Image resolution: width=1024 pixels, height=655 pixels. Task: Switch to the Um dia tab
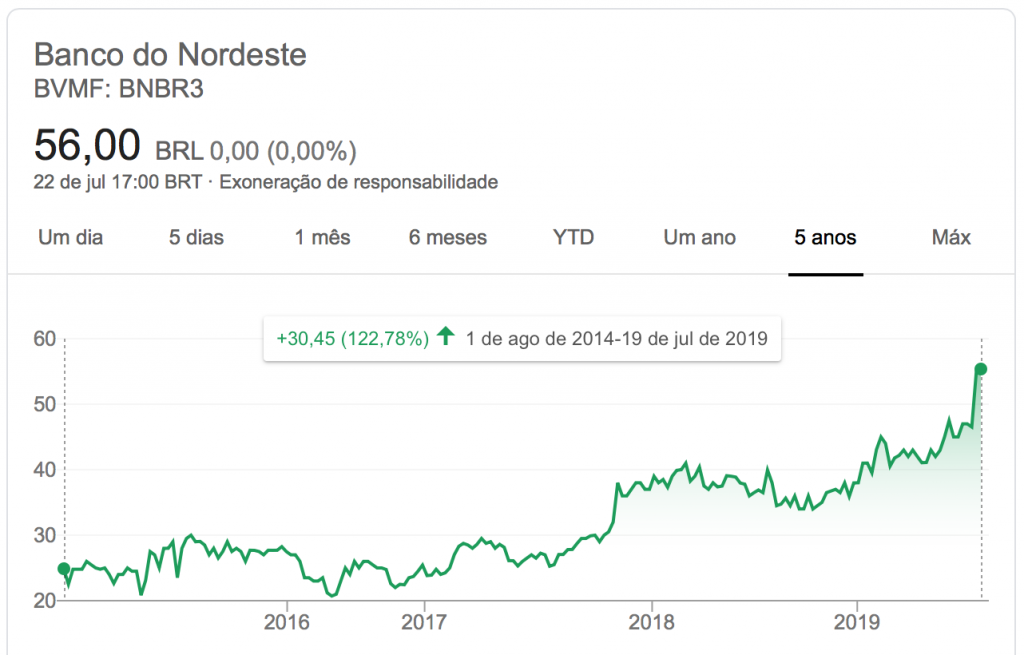[70, 238]
